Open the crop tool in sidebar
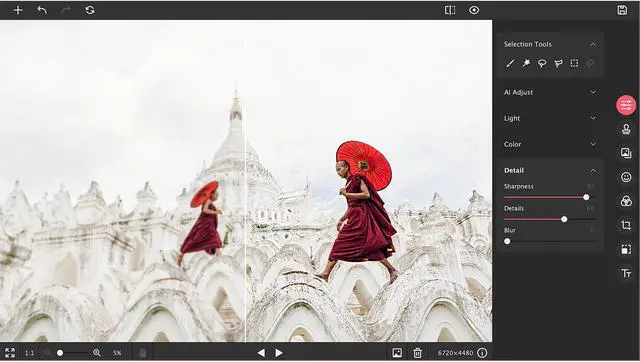This screenshot has width=640, height=362. coord(626,225)
